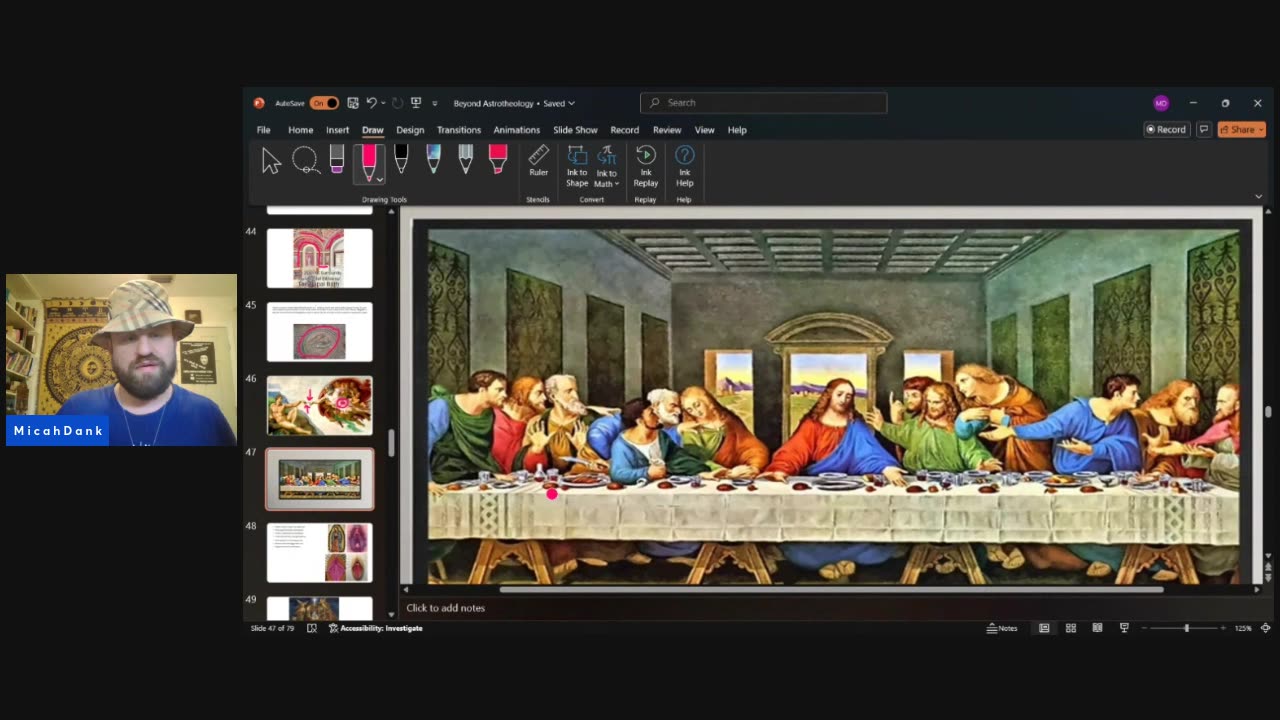The width and height of the screenshot is (1280, 720).
Task: Click Accessibility: Investigate in status bar
Action: (376, 628)
